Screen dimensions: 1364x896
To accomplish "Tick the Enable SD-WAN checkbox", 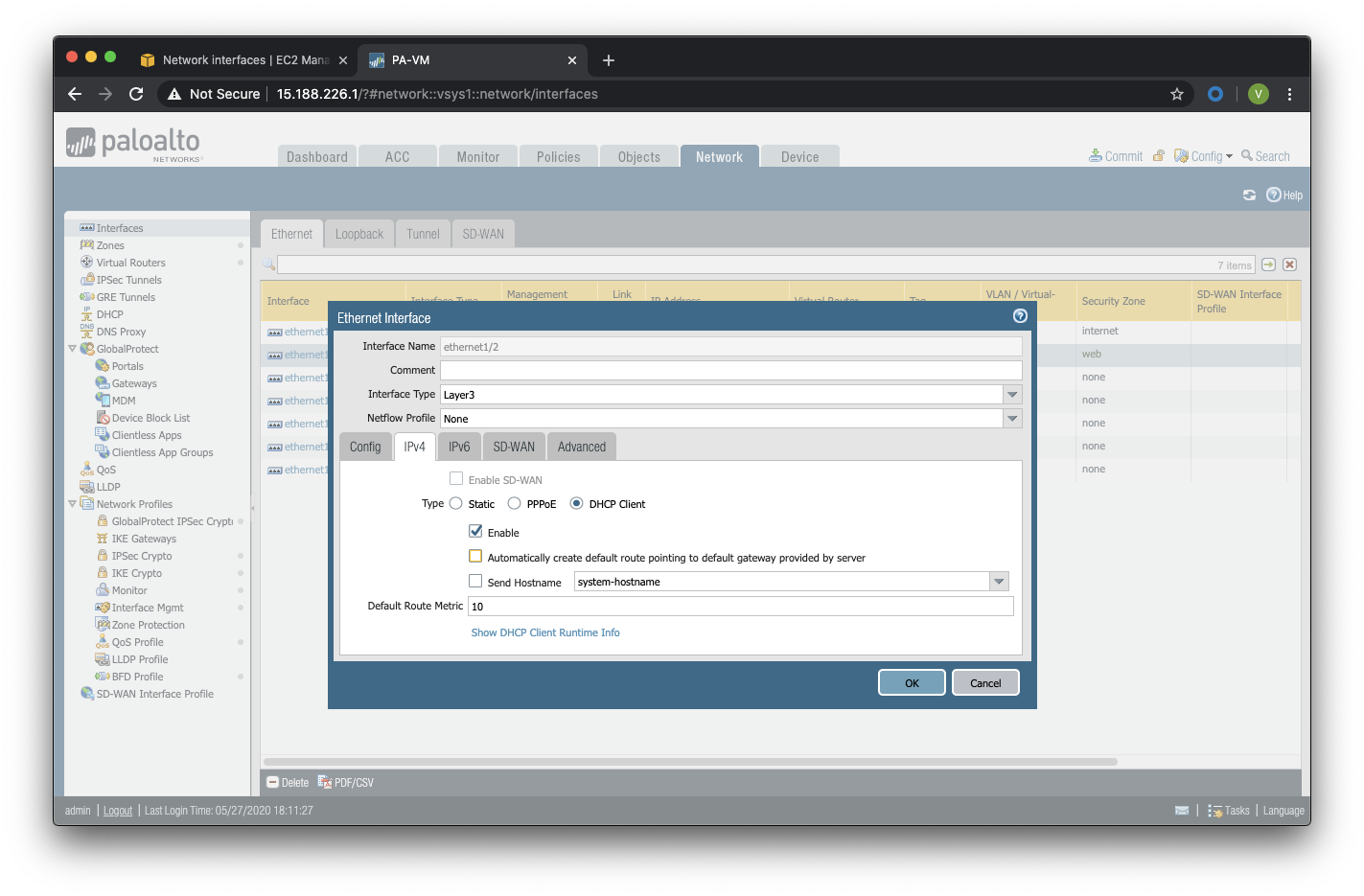I will (456, 478).
